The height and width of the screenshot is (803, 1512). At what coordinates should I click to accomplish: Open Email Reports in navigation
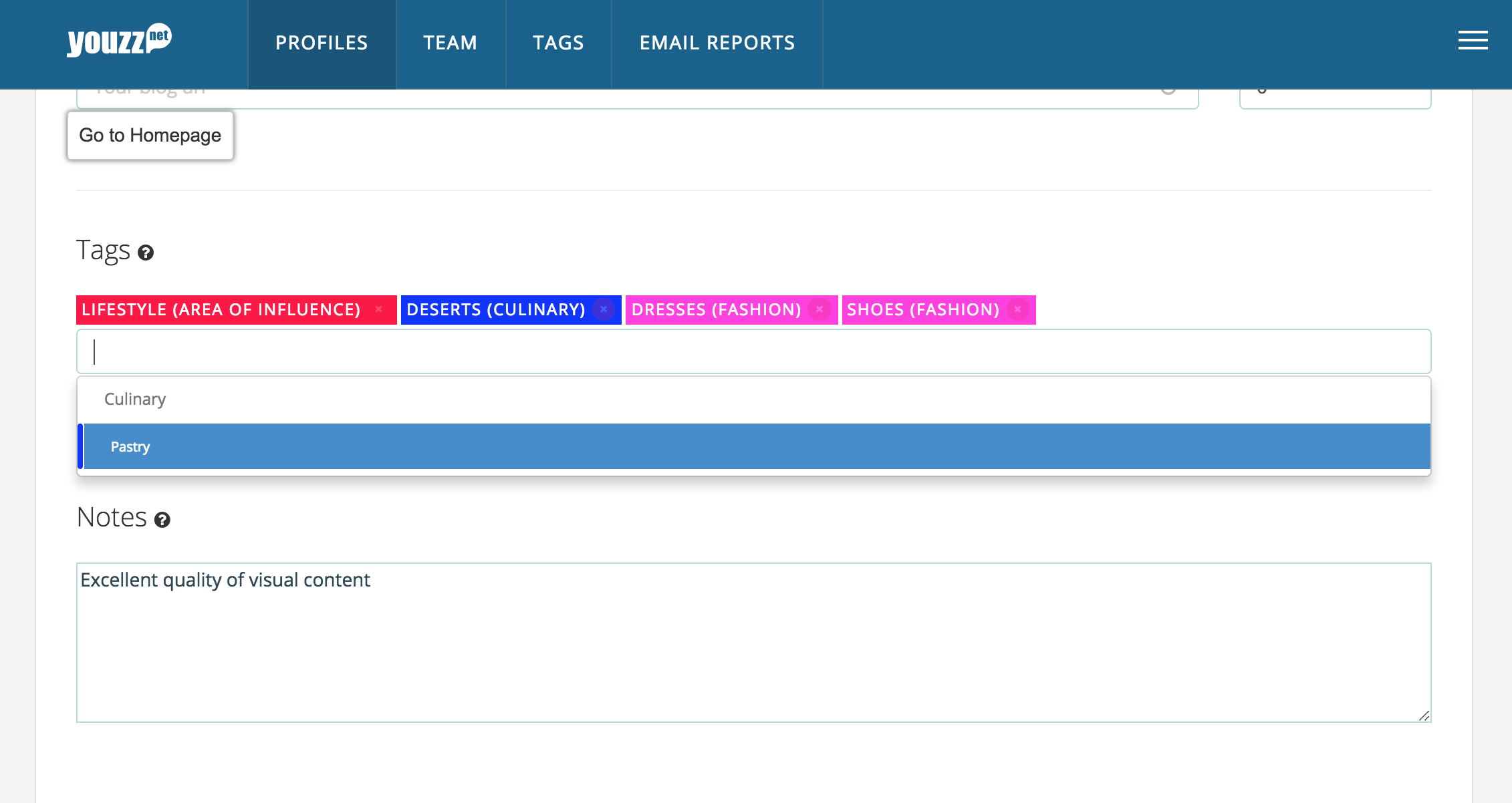[717, 43]
